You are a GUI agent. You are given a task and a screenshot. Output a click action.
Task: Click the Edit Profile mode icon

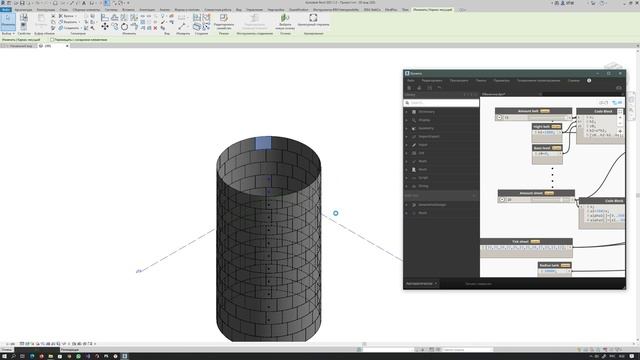pos(224,18)
